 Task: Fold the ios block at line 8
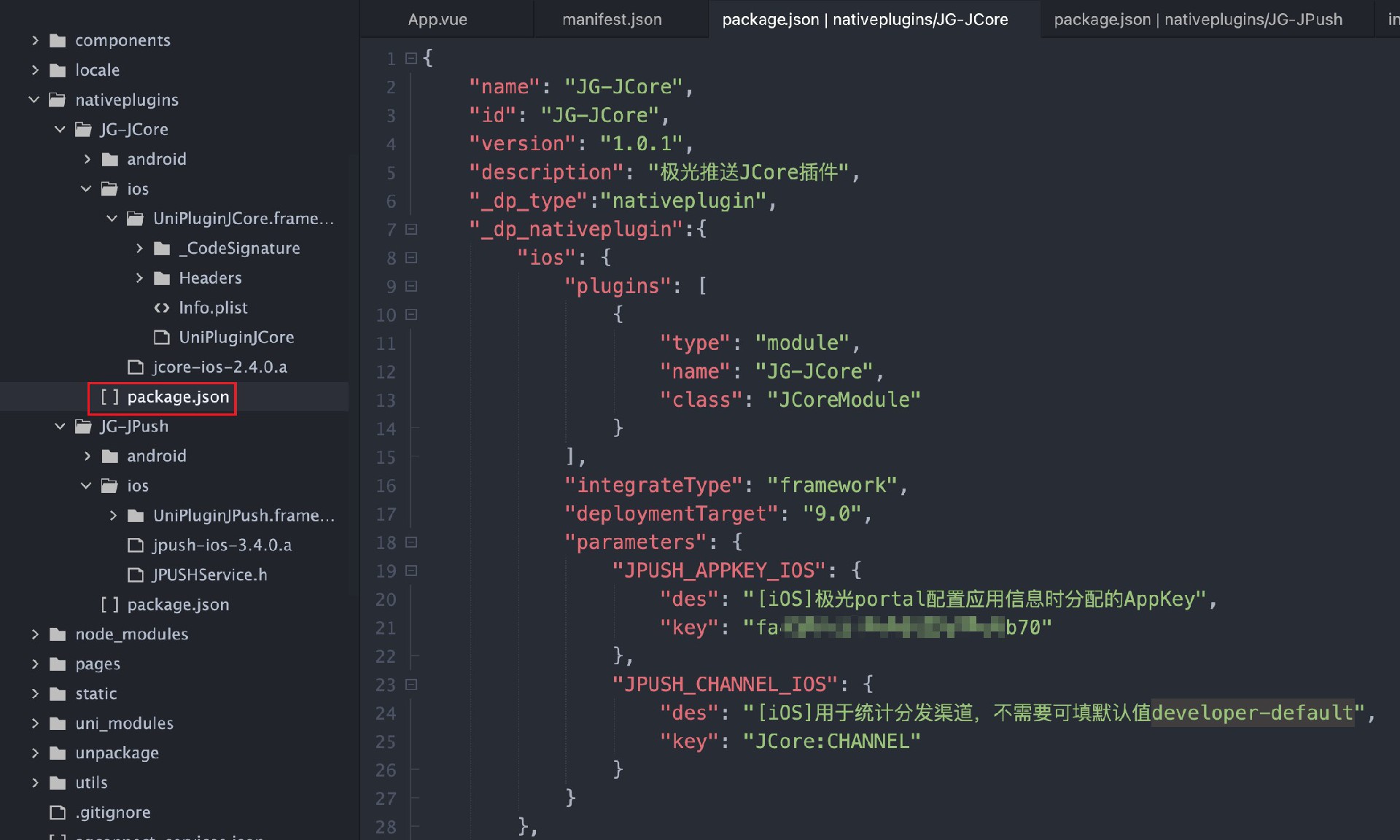(411, 257)
